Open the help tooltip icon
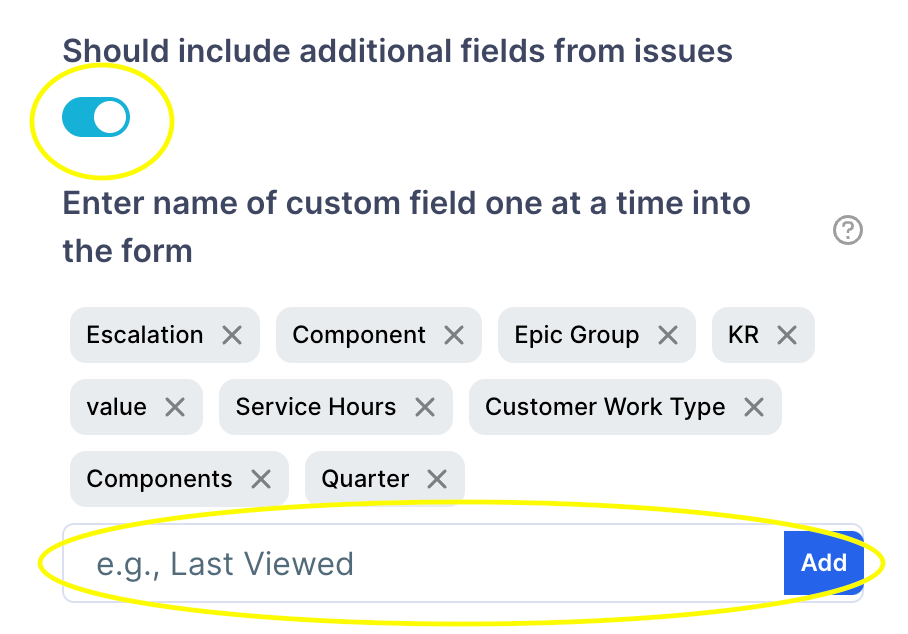Viewport: 908px width, 634px height. 847,230
